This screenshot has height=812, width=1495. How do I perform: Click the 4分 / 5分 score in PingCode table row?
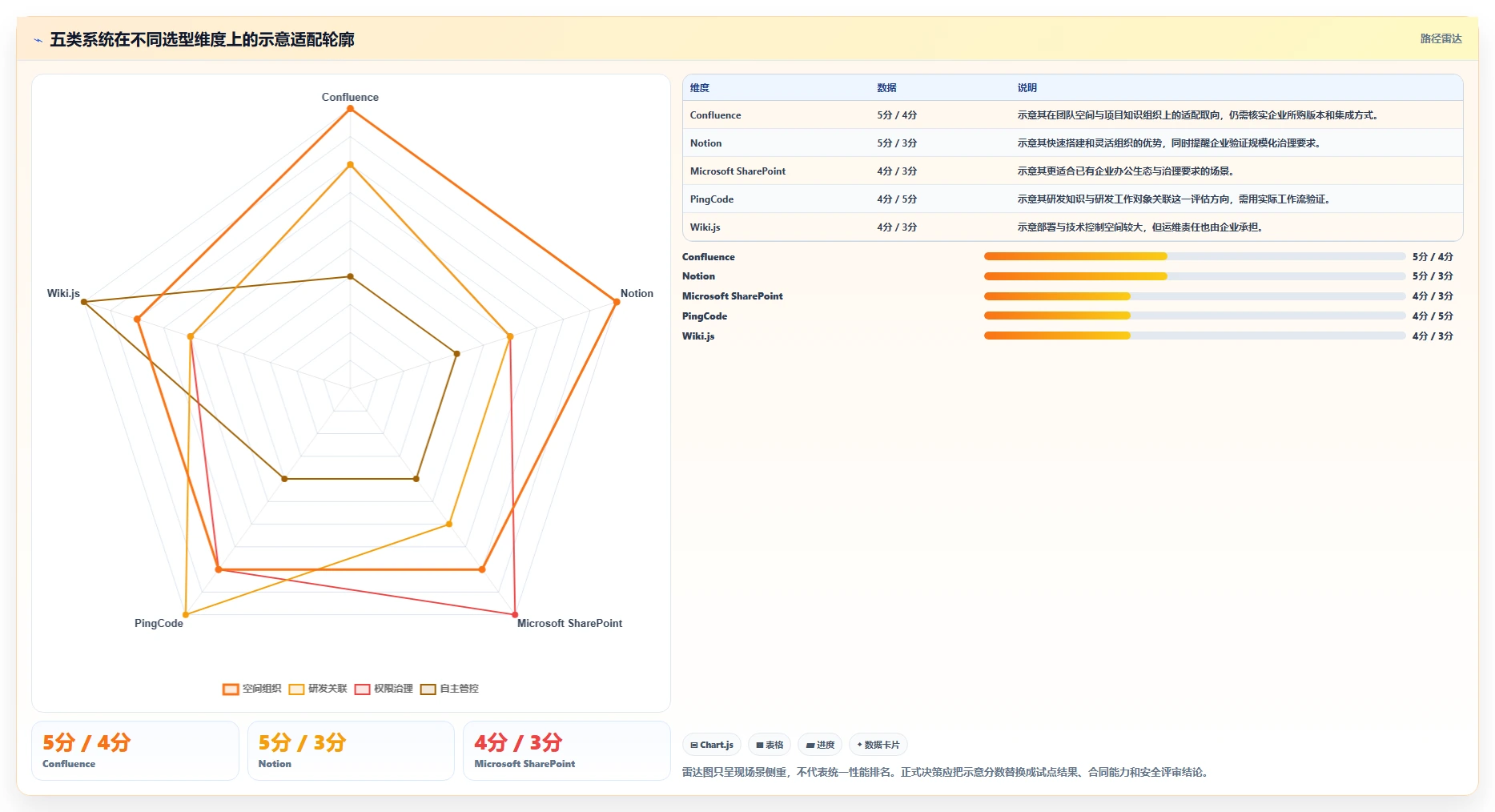[897, 199]
